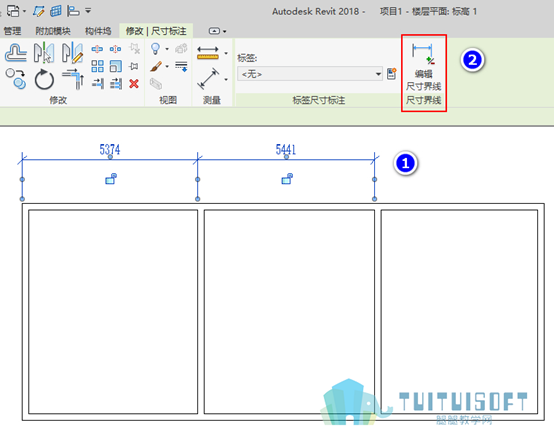This screenshot has width=554, height=436.
Task: Open the label <无> combo box
Action: (x=310, y=74)
